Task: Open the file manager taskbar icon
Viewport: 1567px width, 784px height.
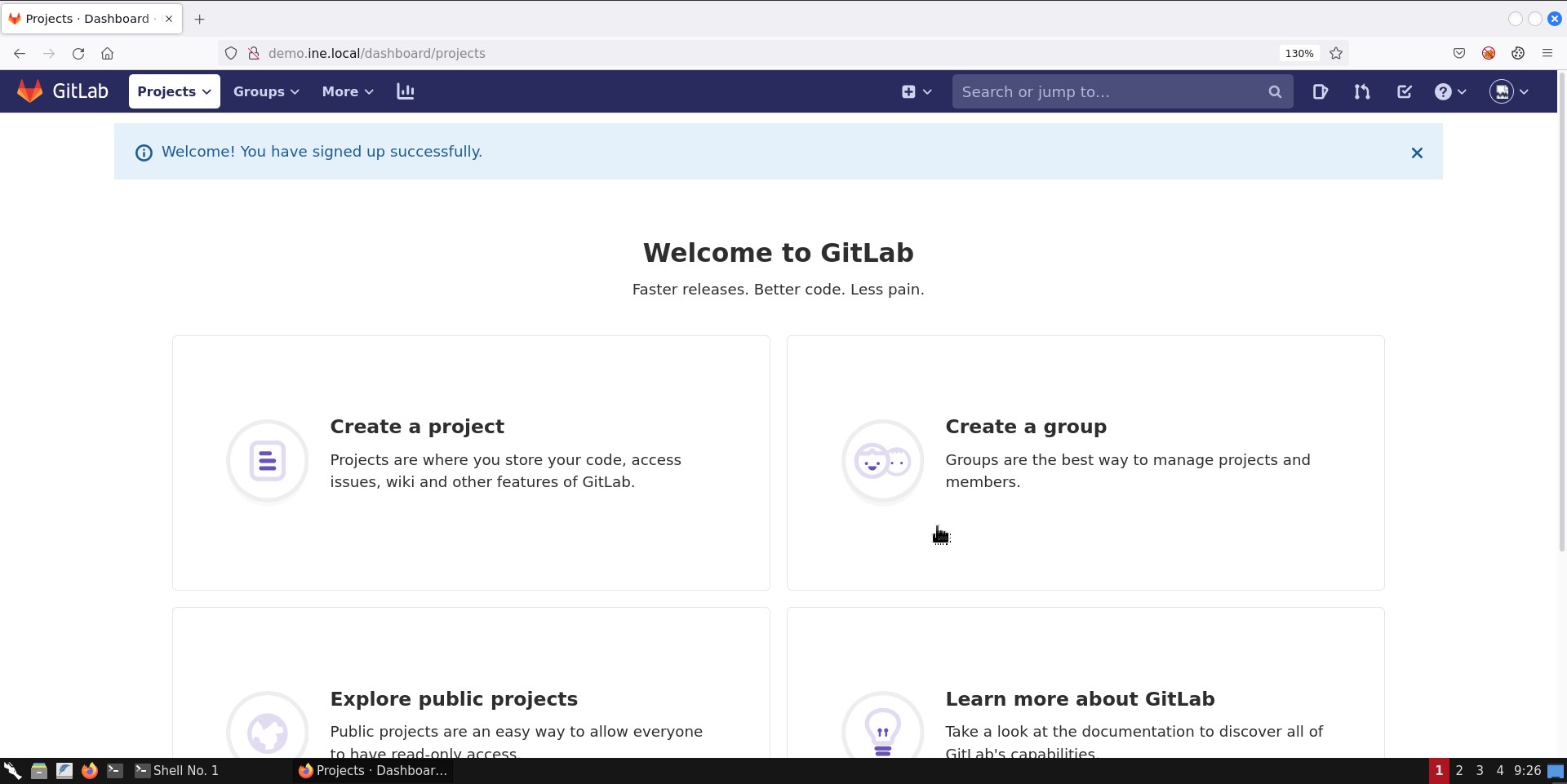Action: tap(38, 771)
